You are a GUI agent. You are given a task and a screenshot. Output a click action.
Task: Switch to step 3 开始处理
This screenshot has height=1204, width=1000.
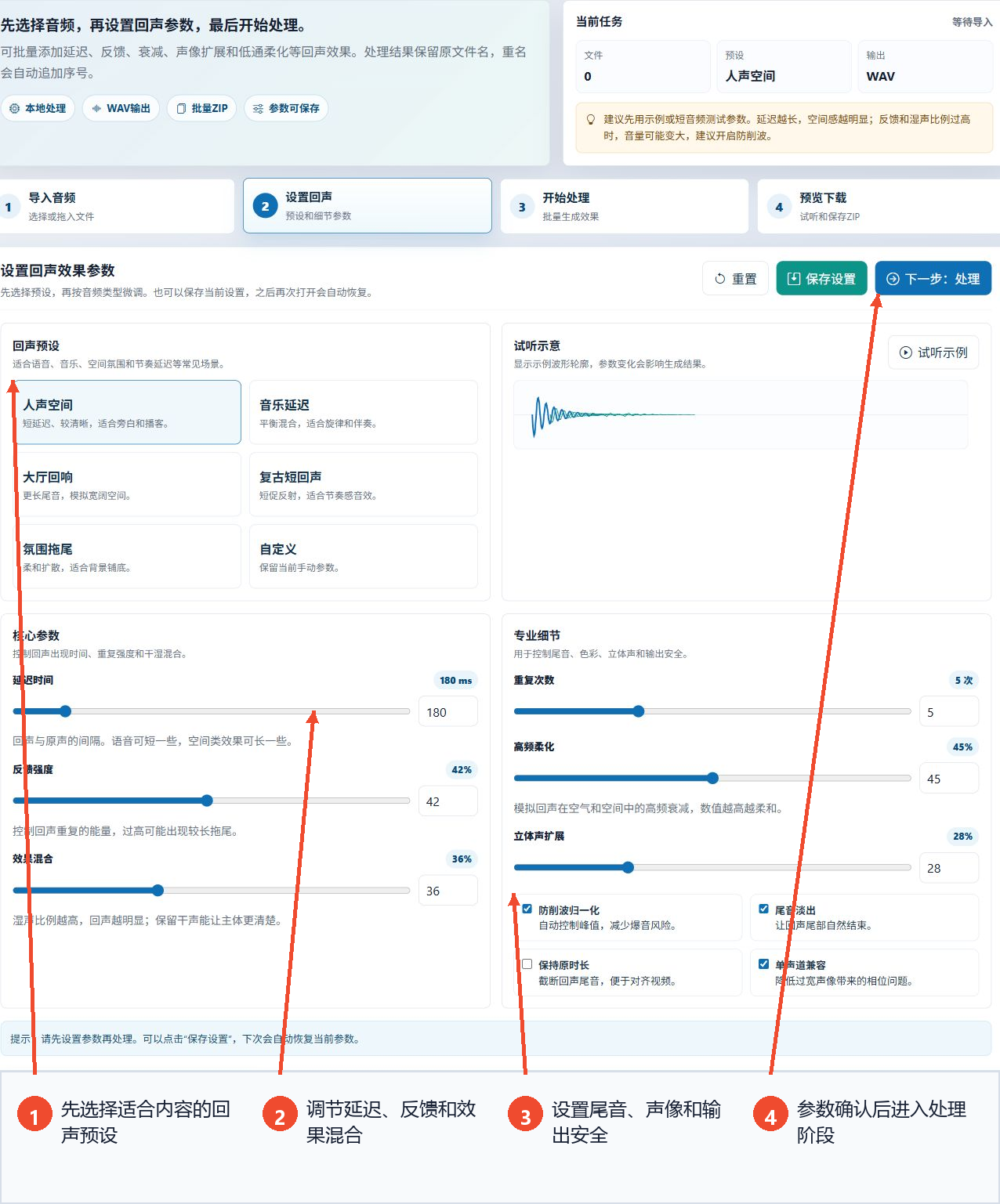click(x=625, y=206)
